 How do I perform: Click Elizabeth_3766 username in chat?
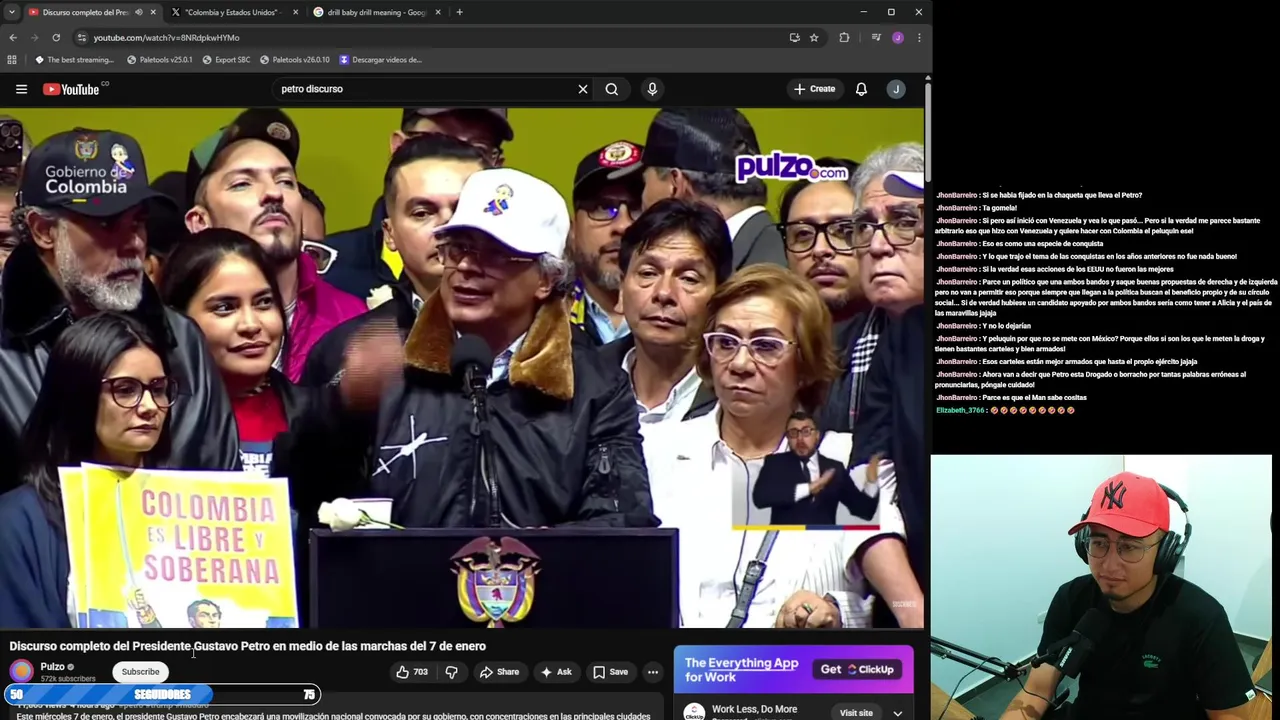[x=960, y=410]
